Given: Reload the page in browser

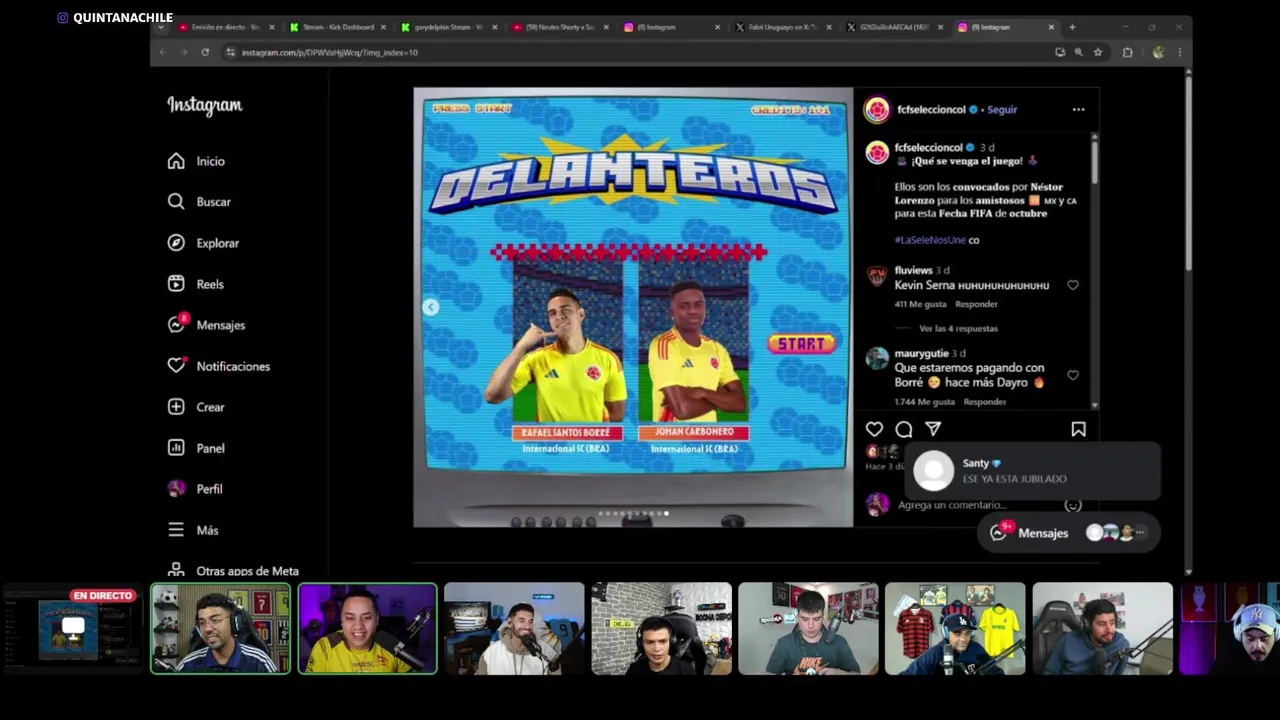Looking at the screenshot, I should pos(205,52).
